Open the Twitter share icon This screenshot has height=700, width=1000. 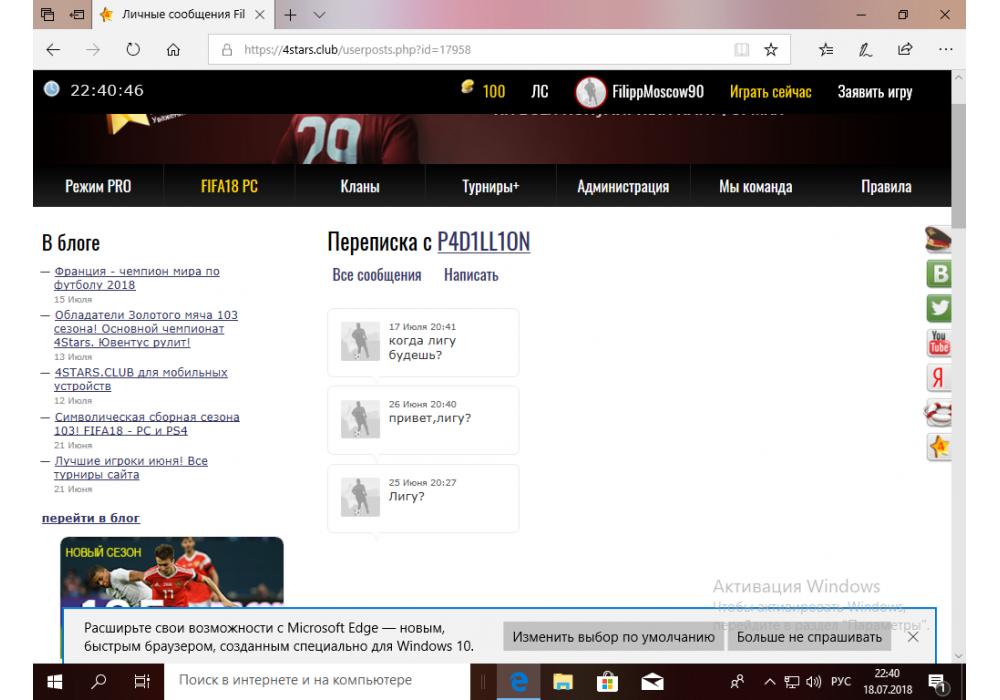click(x=939, y=308)
